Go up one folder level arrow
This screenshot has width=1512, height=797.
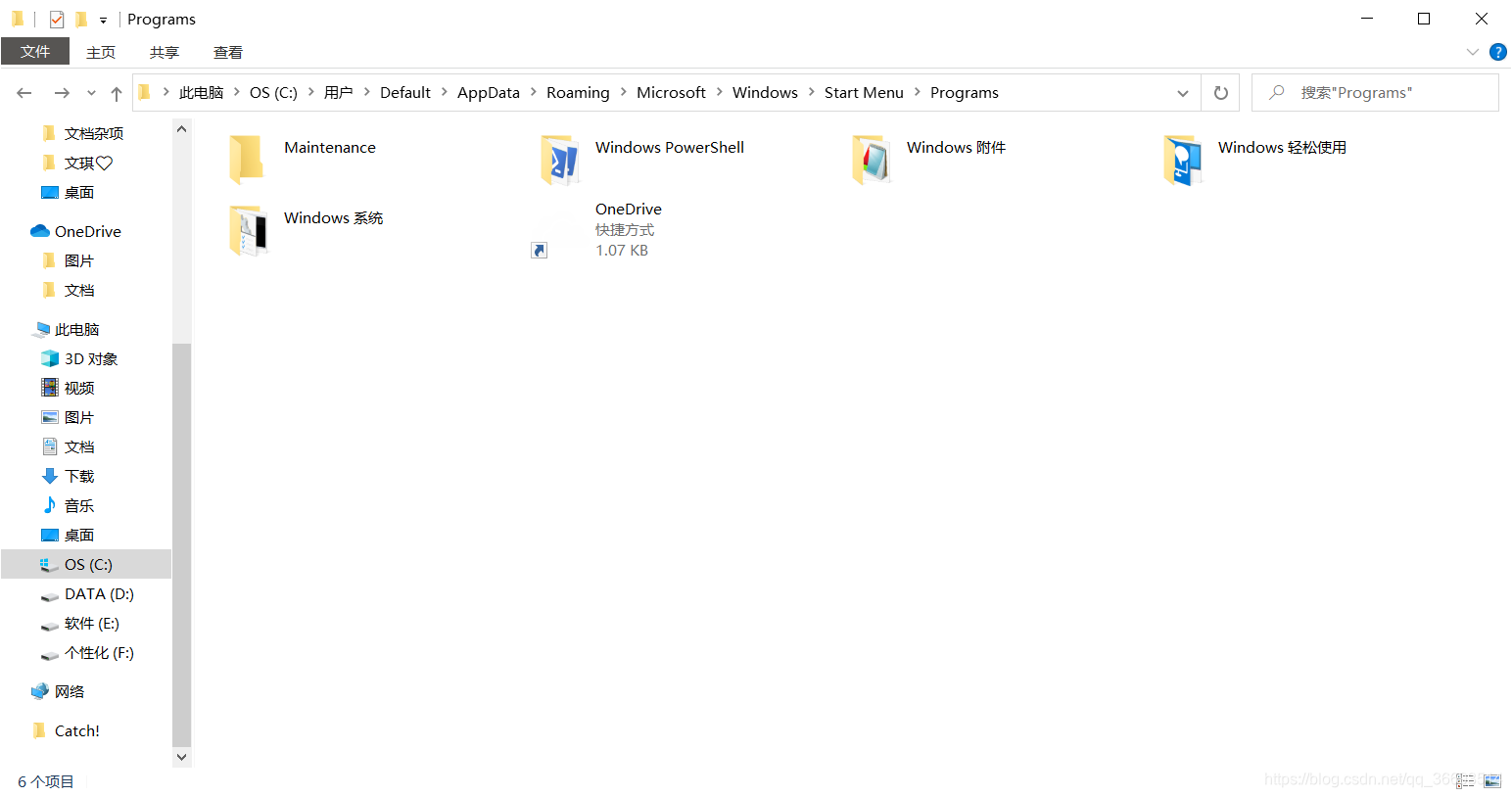(x=117, y=93)
